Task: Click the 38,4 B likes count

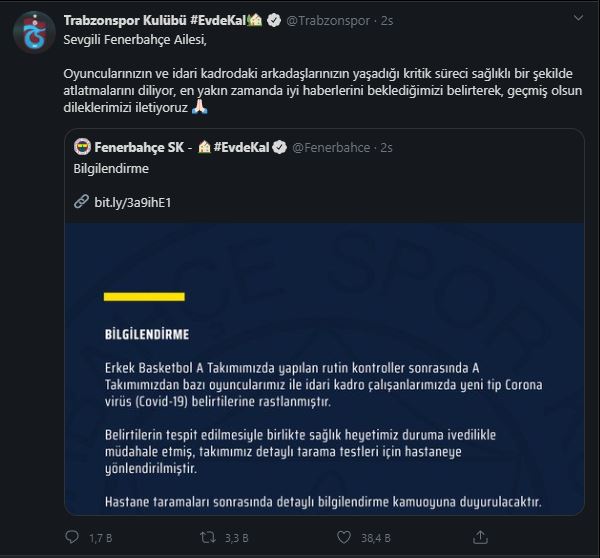Action: click(376, 538)
